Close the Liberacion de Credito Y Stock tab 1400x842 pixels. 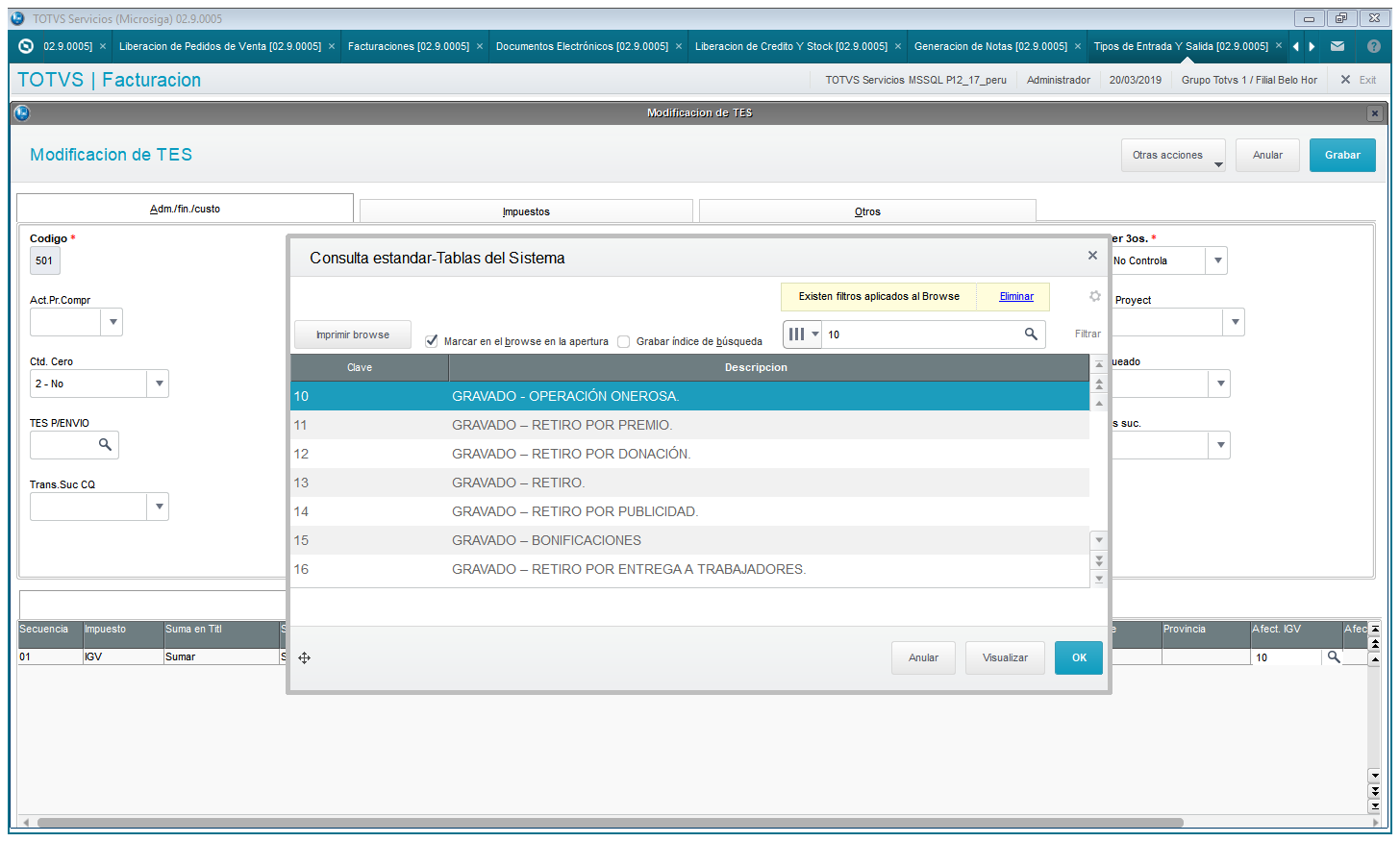(x=898, y=46)
